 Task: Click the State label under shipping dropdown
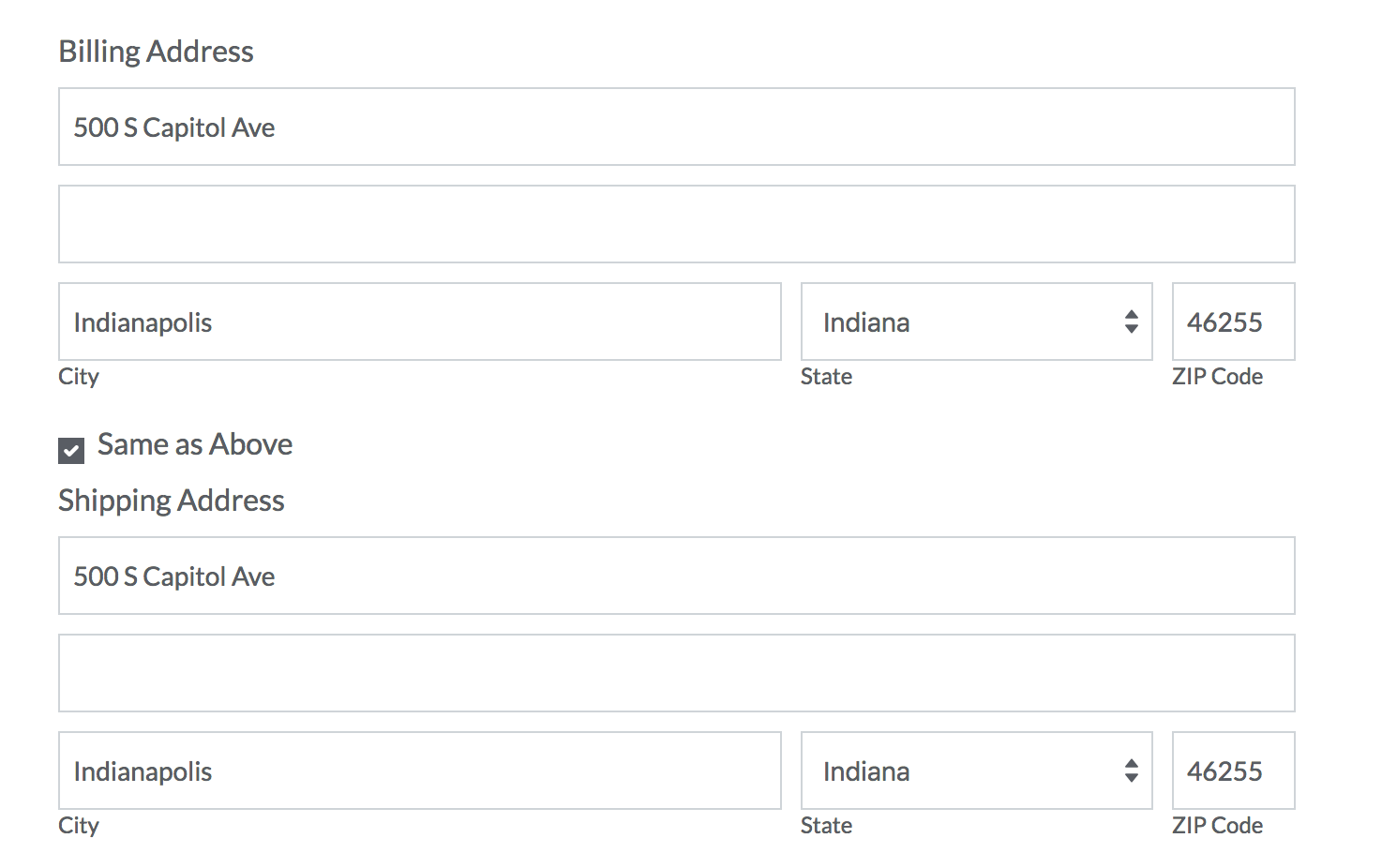point(826,826)
